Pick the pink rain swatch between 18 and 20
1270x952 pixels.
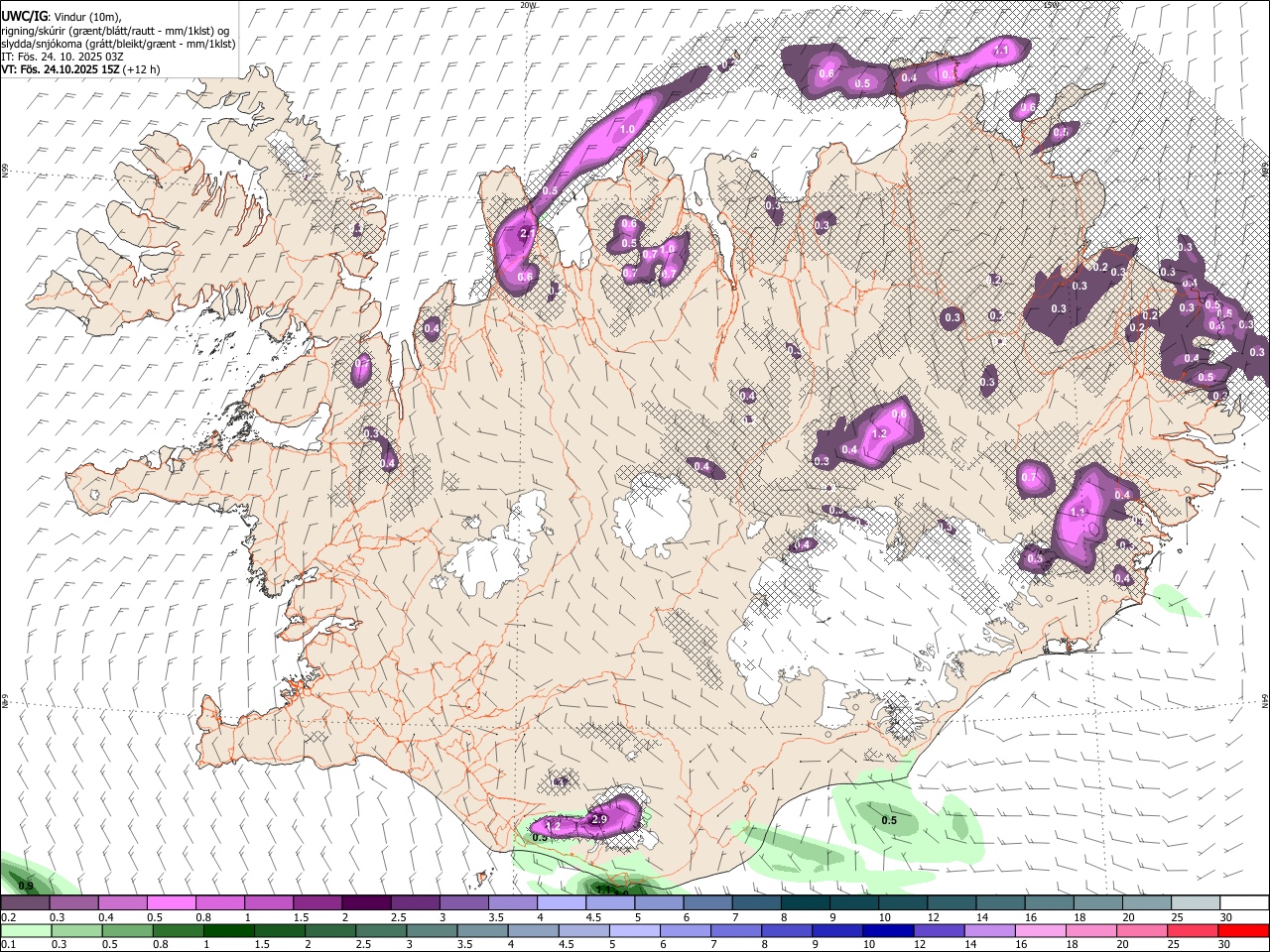click(1092, 930)
